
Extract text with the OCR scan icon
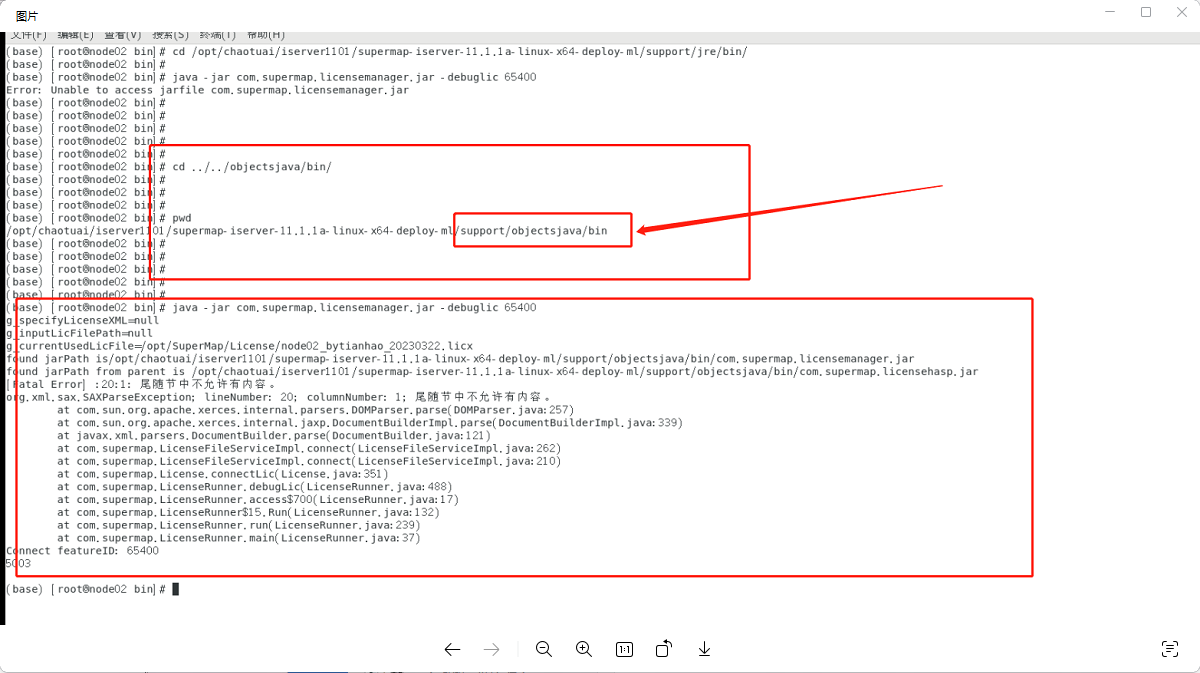1169,649
